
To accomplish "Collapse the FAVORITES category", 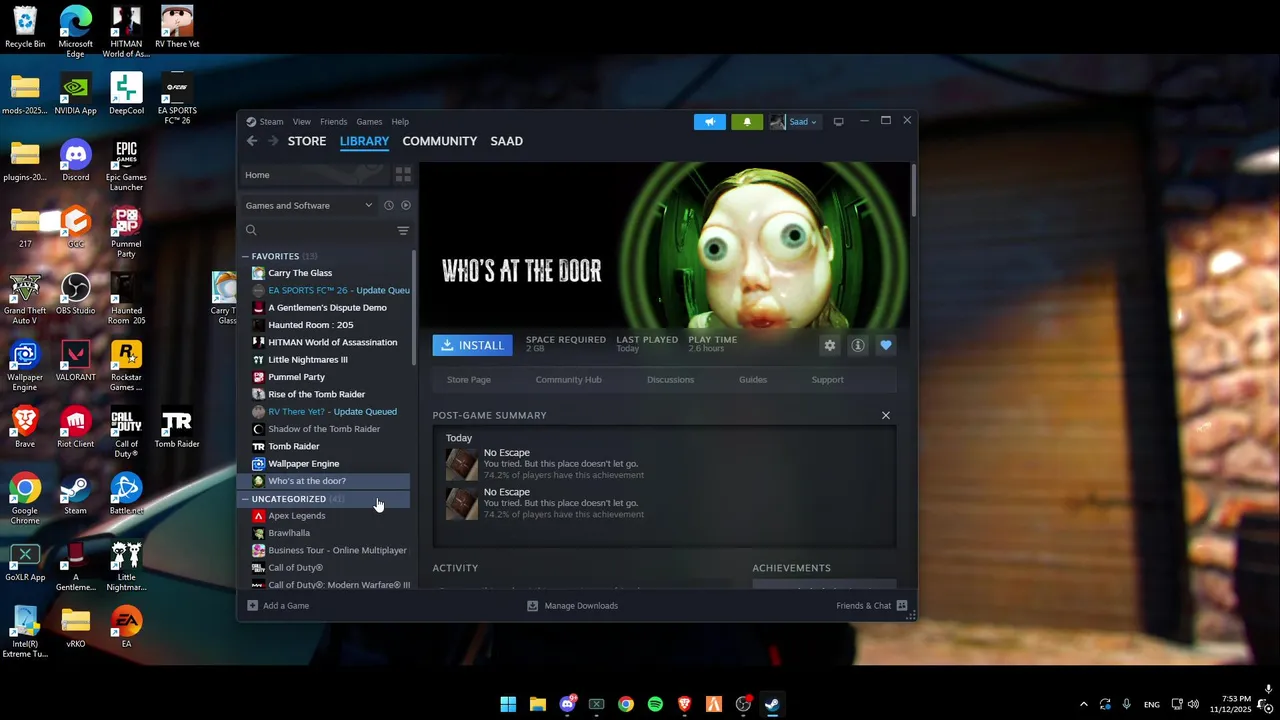I will pos(245,256).
